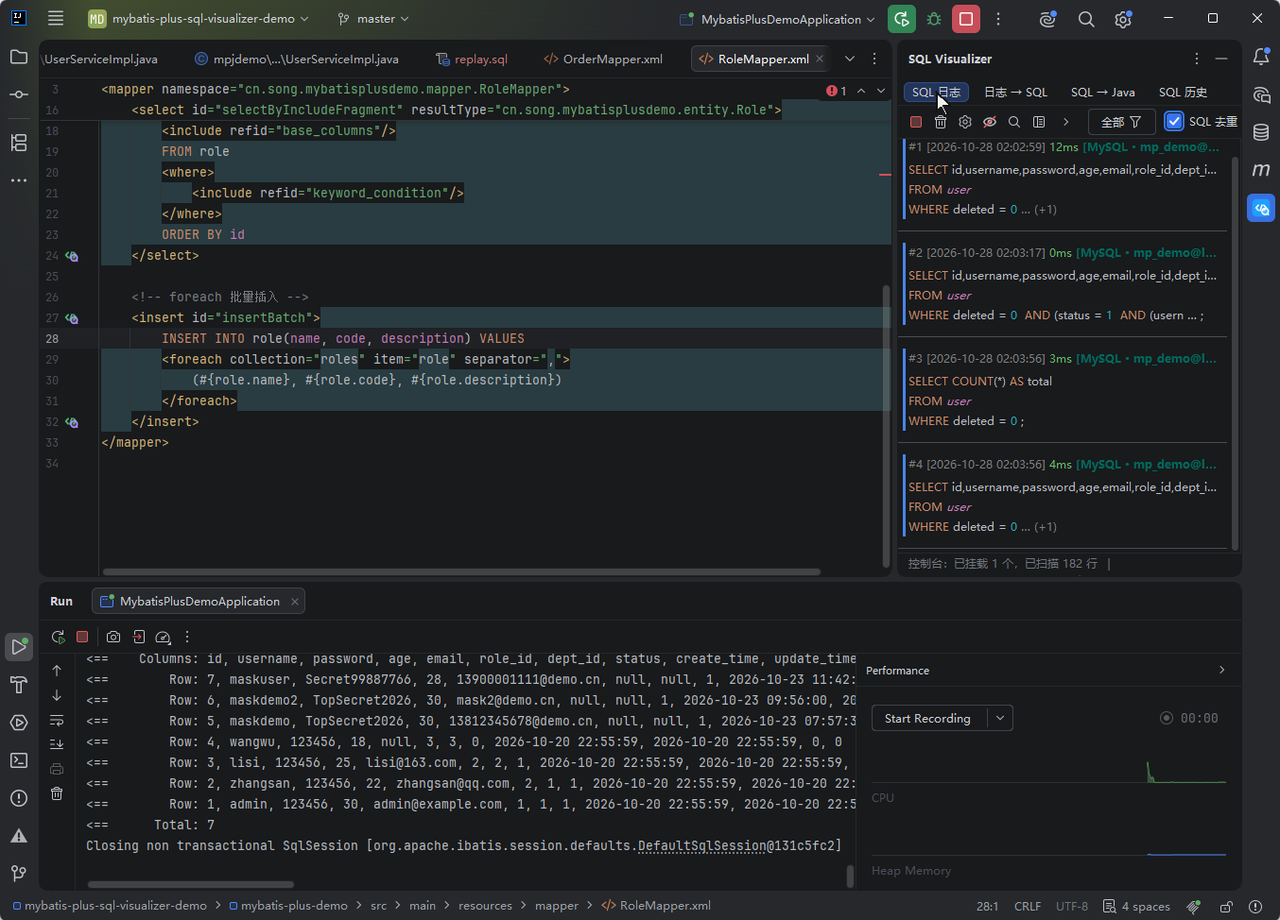Open the Structure tool window icon
Screen dimensions: 1280x920
[x=19, y=142]
